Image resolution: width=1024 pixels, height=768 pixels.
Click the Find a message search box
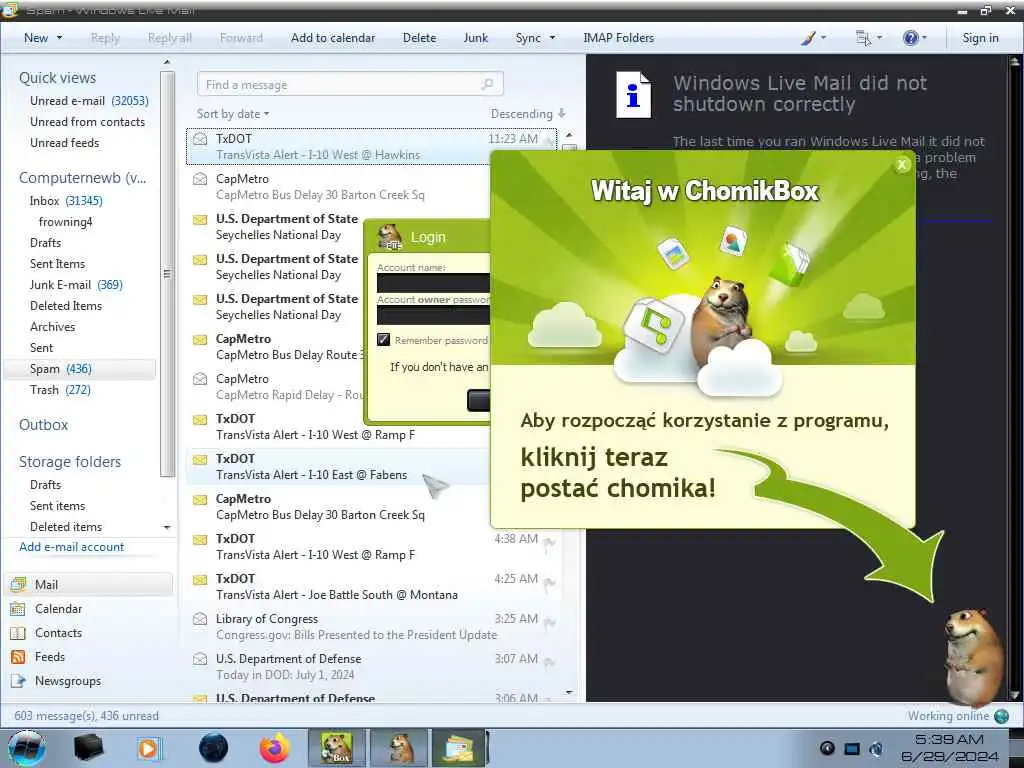(x=350, y=84)
